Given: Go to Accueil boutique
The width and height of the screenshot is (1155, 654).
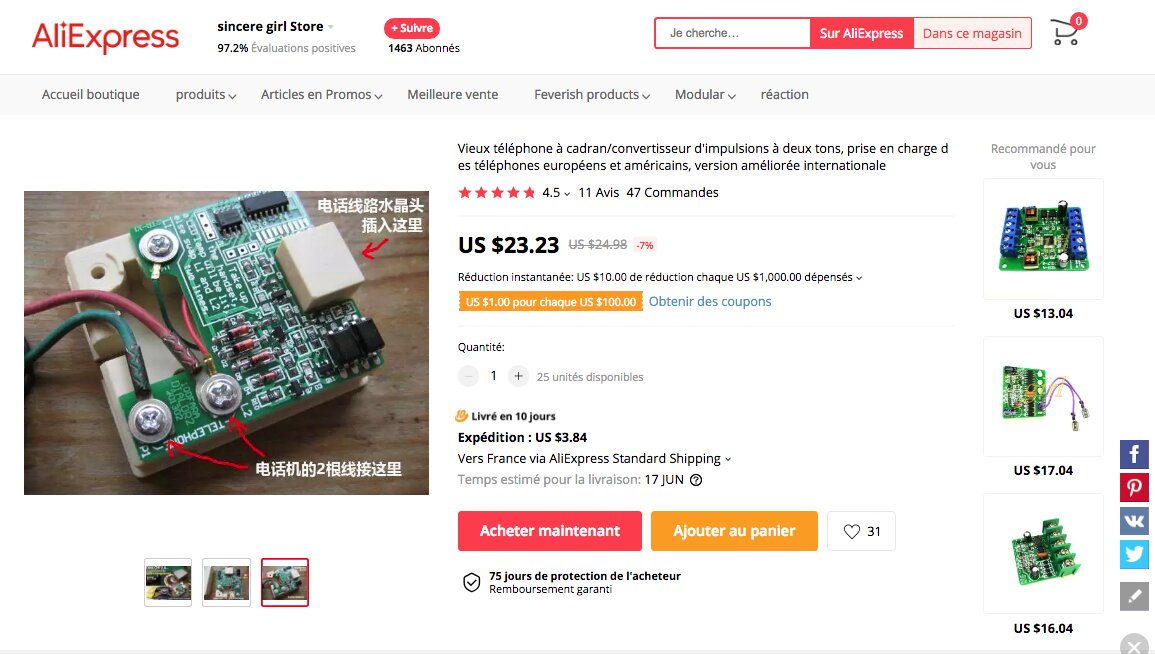Looking at the screenshot, I should [x=91, y=94].
